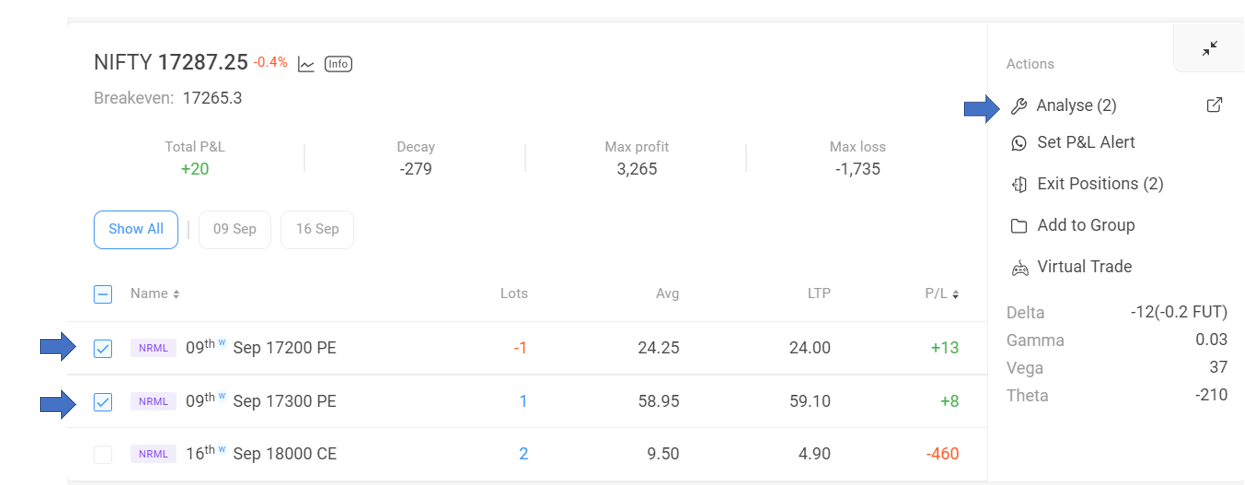Viewport: 1245px width, 485px height.
Task: Open Analyse in a new window icon
Action: pos(1214,105)
